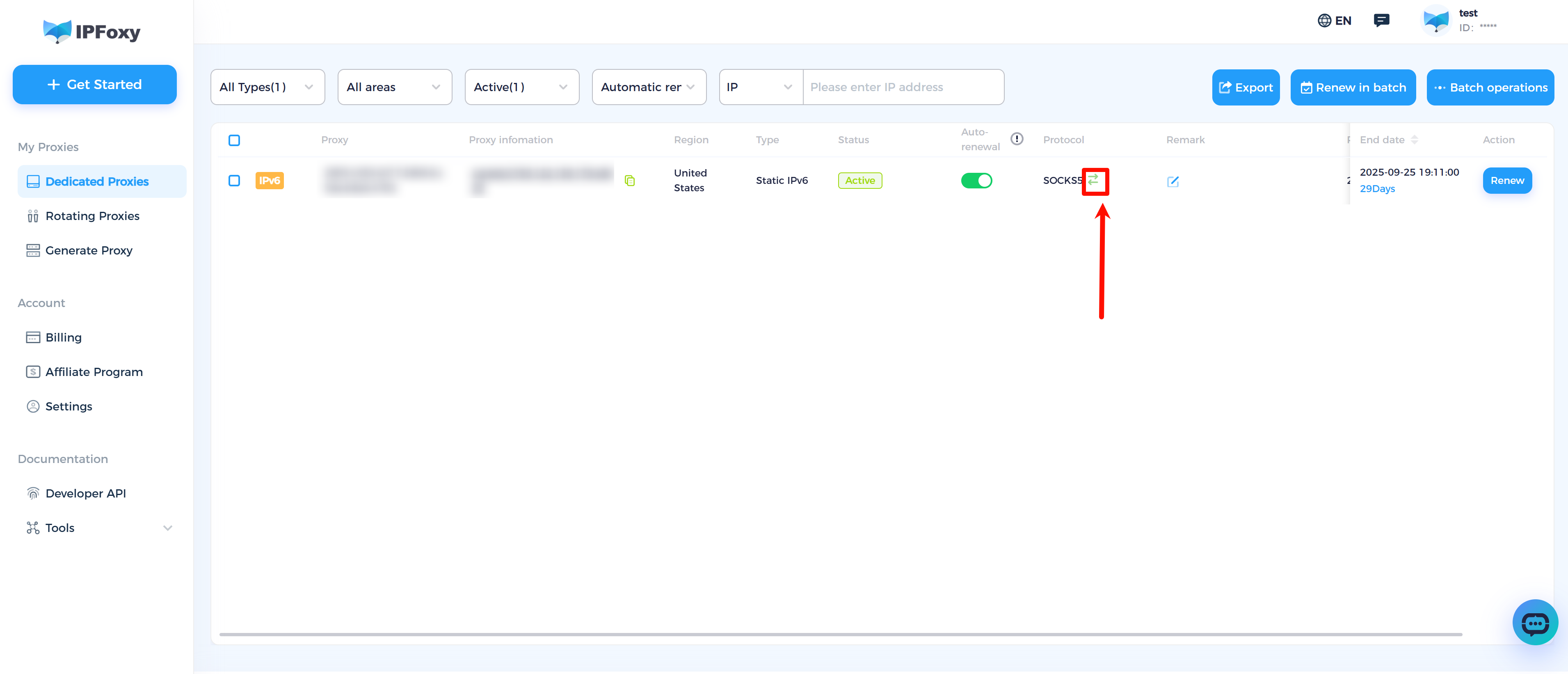Click the Auto-renewal info exclamation icon

pos(1017,139)
